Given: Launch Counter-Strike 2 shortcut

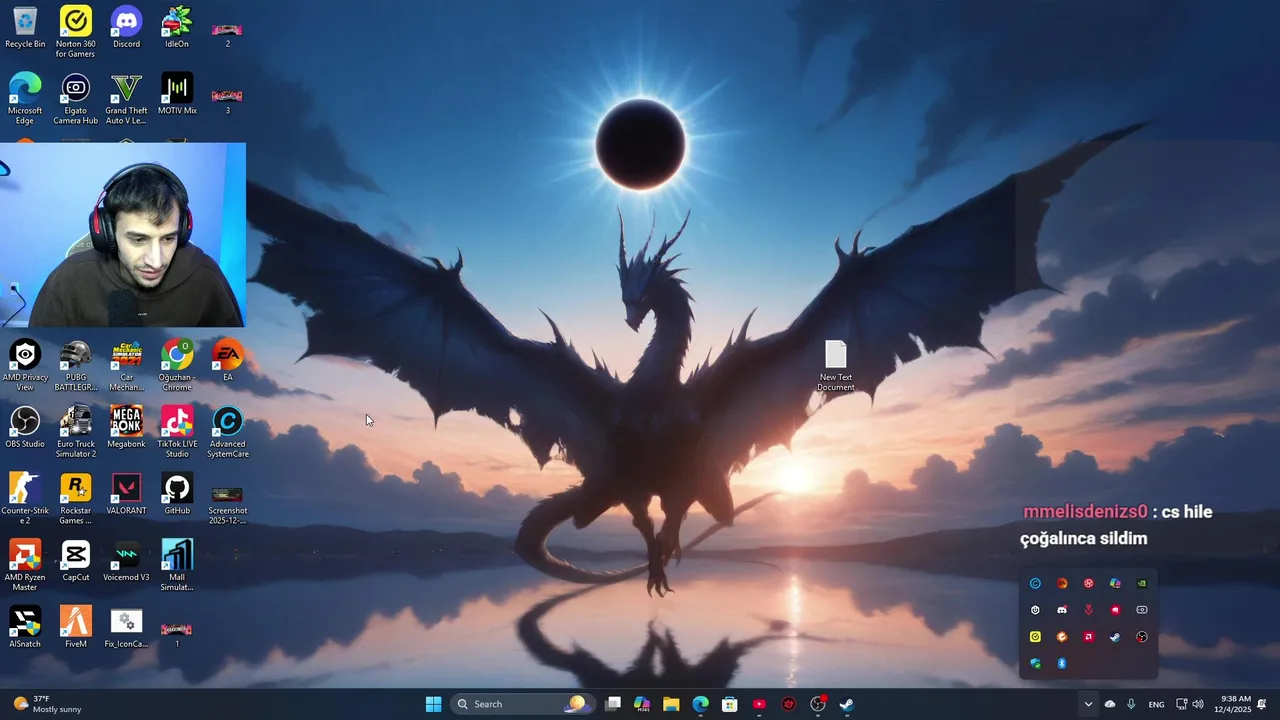Looking at the screenshot, I should (x=25, y=498).
